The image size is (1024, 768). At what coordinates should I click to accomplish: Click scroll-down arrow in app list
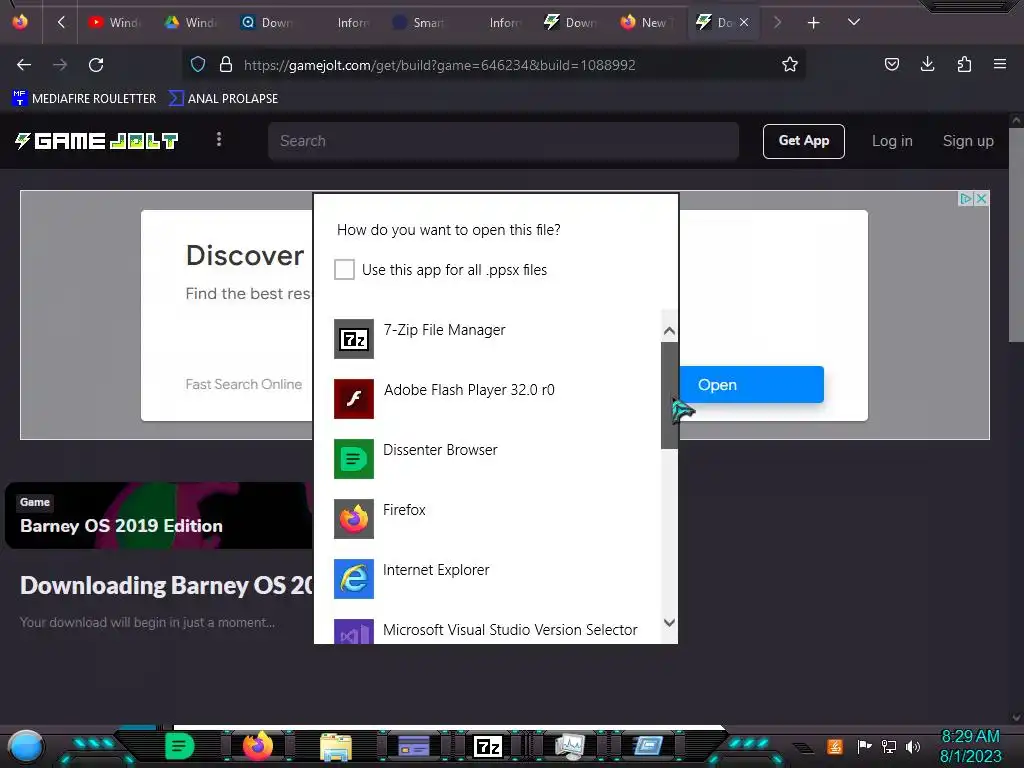(x=669, y=622)
